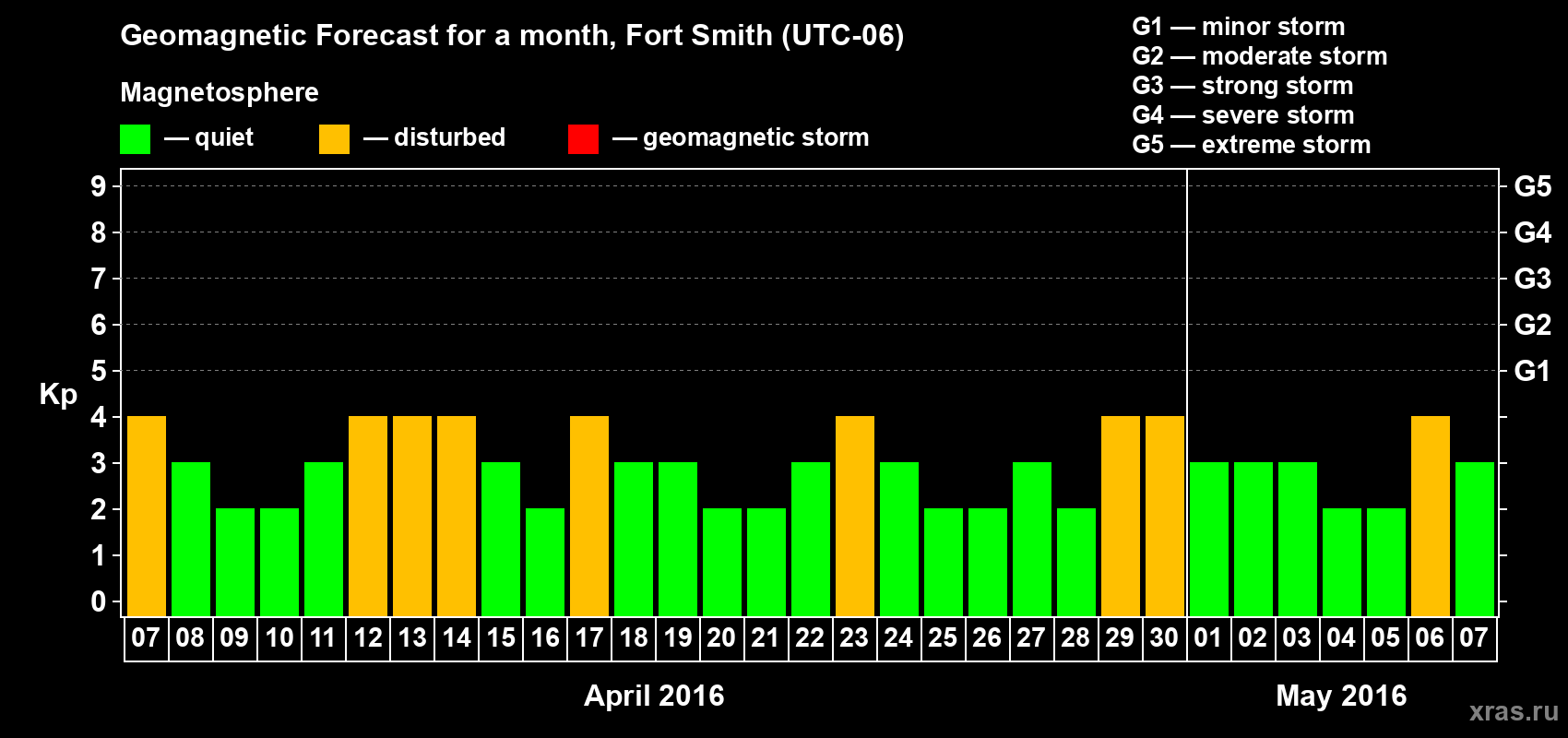This screenshot has width=1568, height=738.
Task: Click the date label 02 in May
Action: point(1253,637)
